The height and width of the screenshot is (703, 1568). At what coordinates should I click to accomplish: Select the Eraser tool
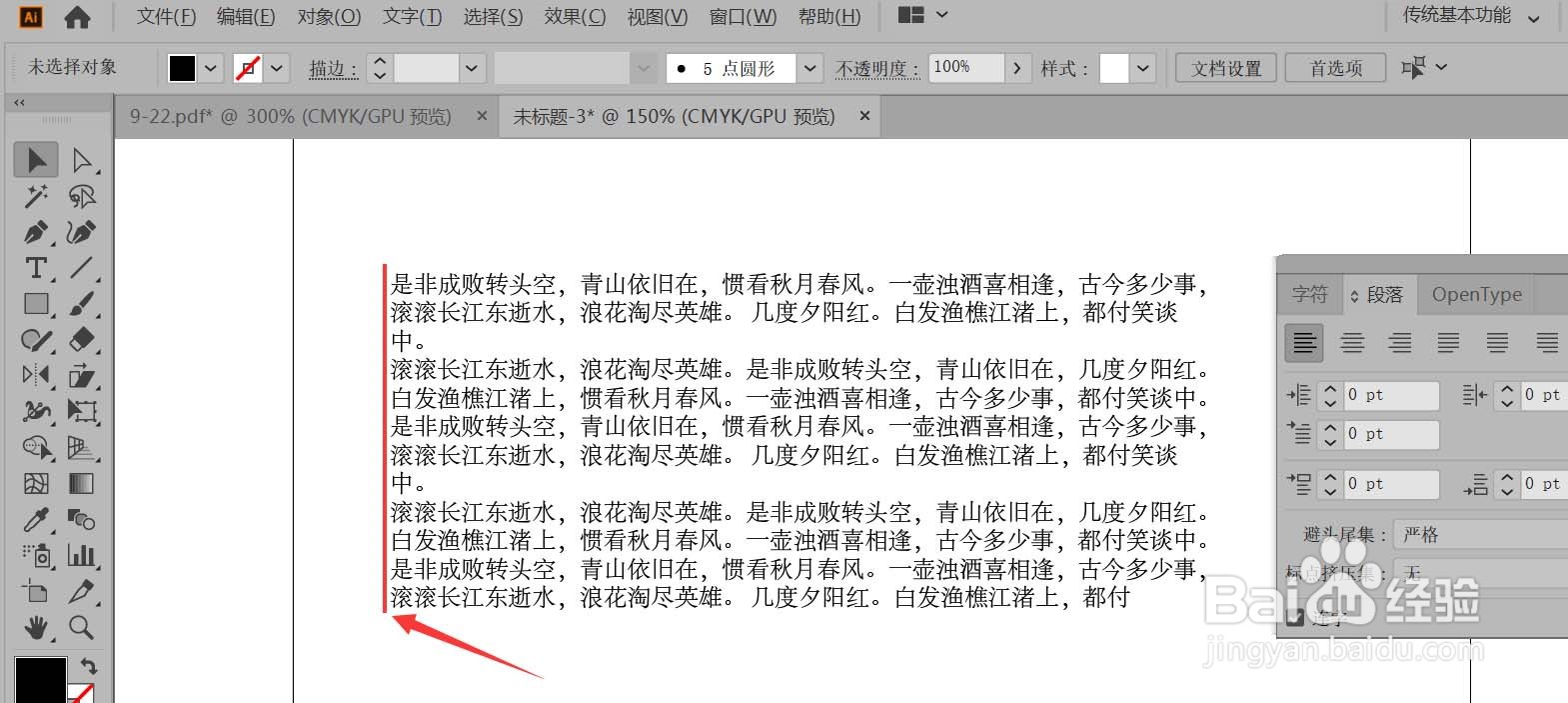click(82, 340)
